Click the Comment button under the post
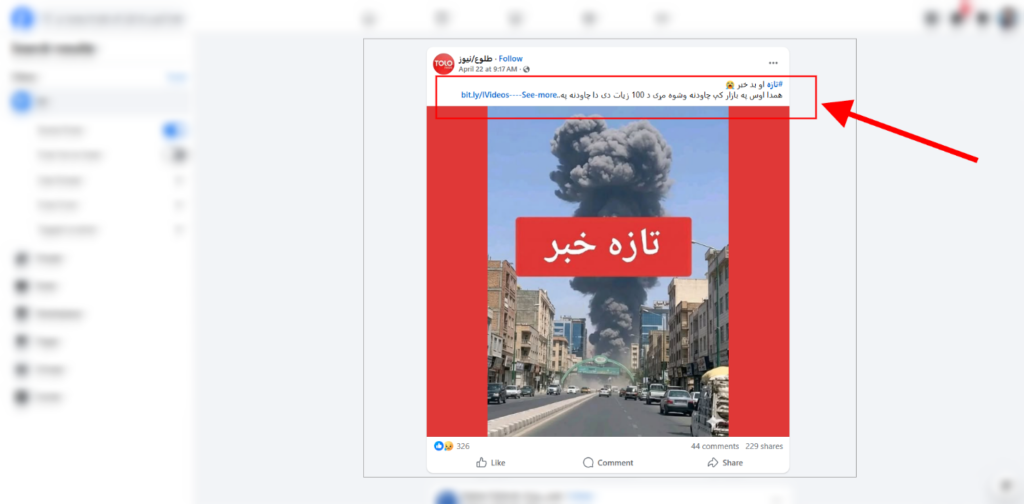Screen dimensions: 1024x504 coord(608,462)
